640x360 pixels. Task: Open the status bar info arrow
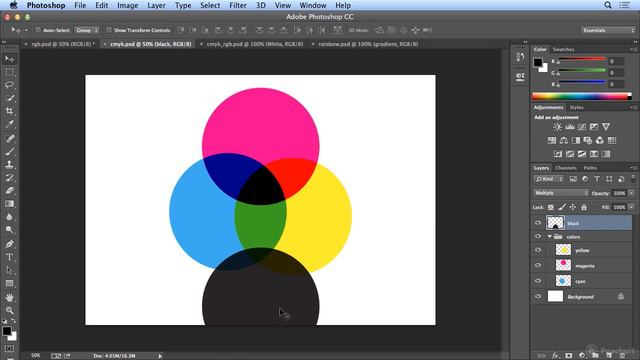(x=160, y=356)
